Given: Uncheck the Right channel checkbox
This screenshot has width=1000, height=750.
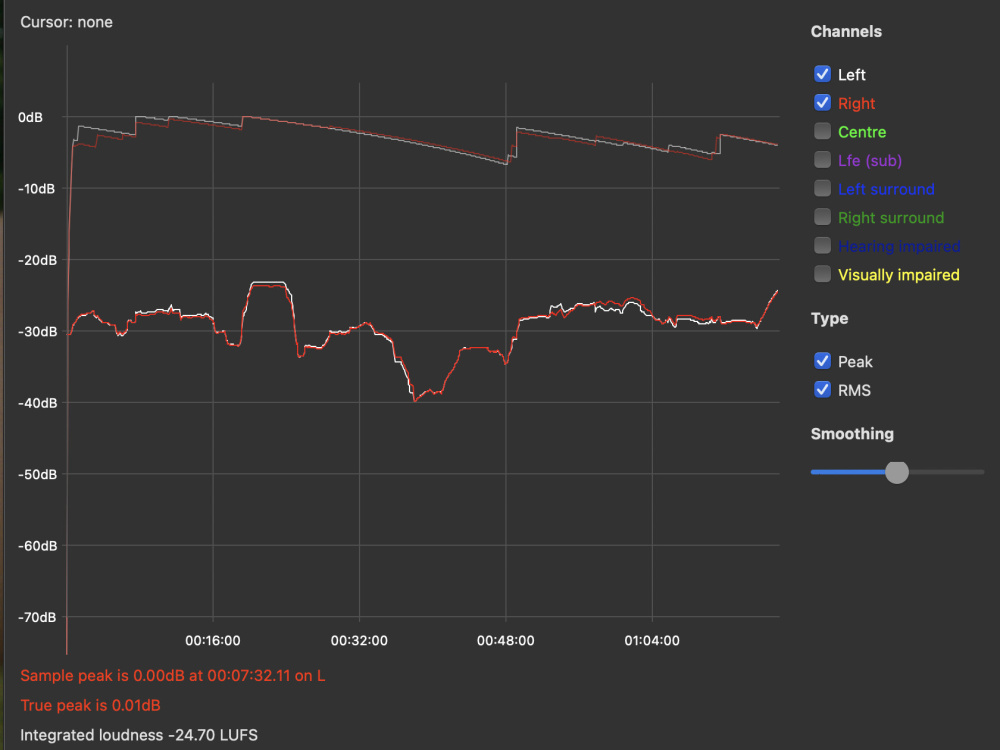Looking at the screenshot, I should coord(822,103).
